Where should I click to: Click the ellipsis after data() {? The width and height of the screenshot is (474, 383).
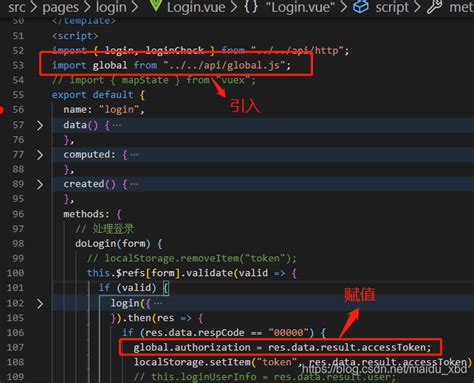(x=117, y=125)
